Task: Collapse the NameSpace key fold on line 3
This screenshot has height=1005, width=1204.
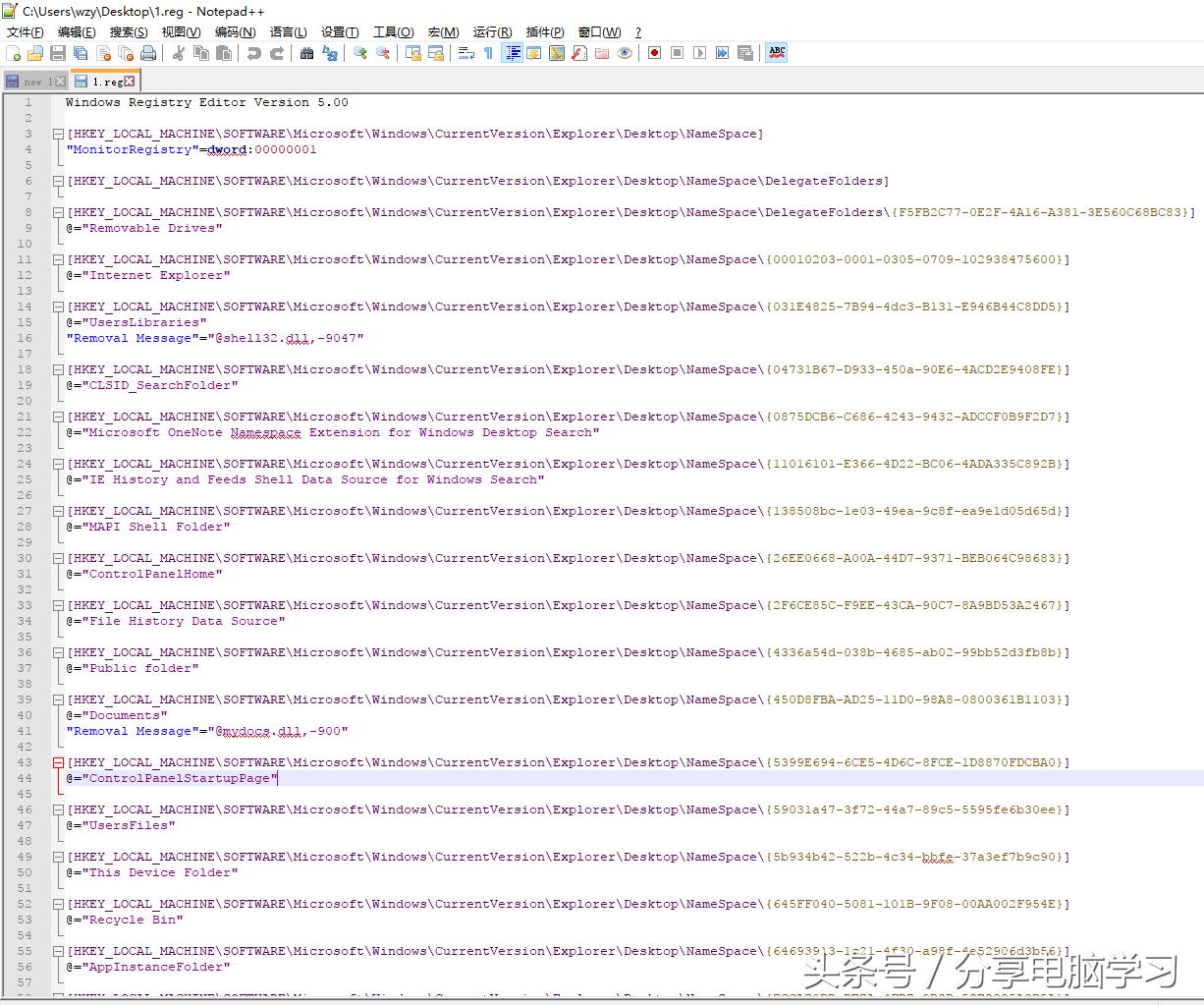Action: point(57,133)
